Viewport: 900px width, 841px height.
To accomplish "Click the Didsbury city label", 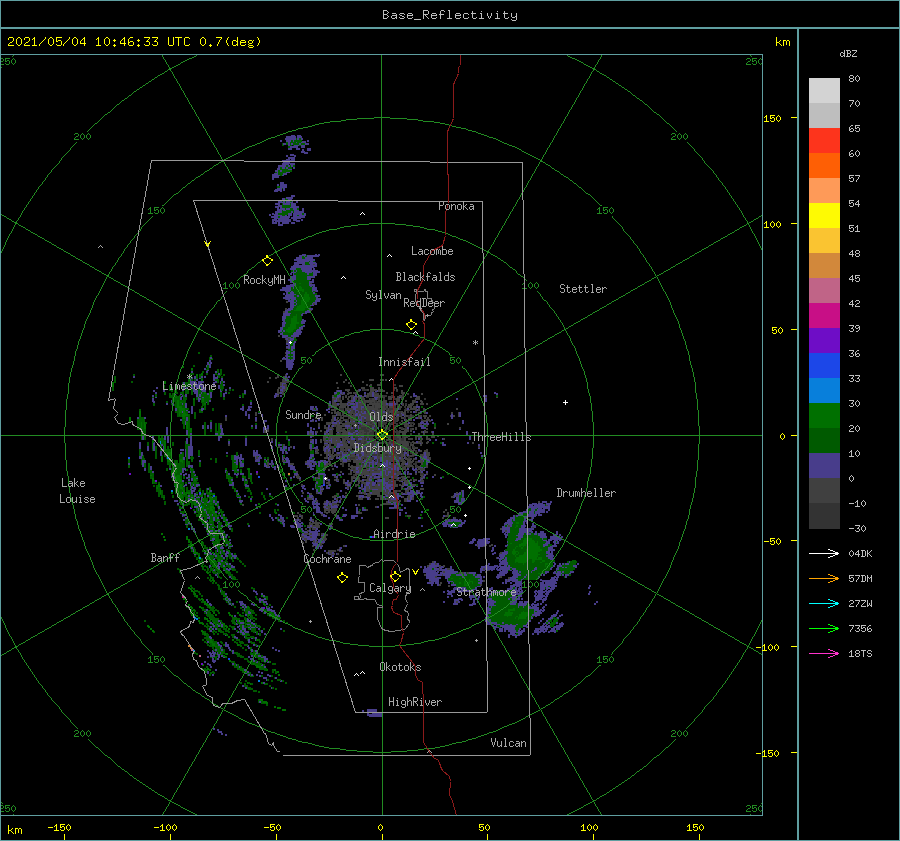I will point(378,448).
